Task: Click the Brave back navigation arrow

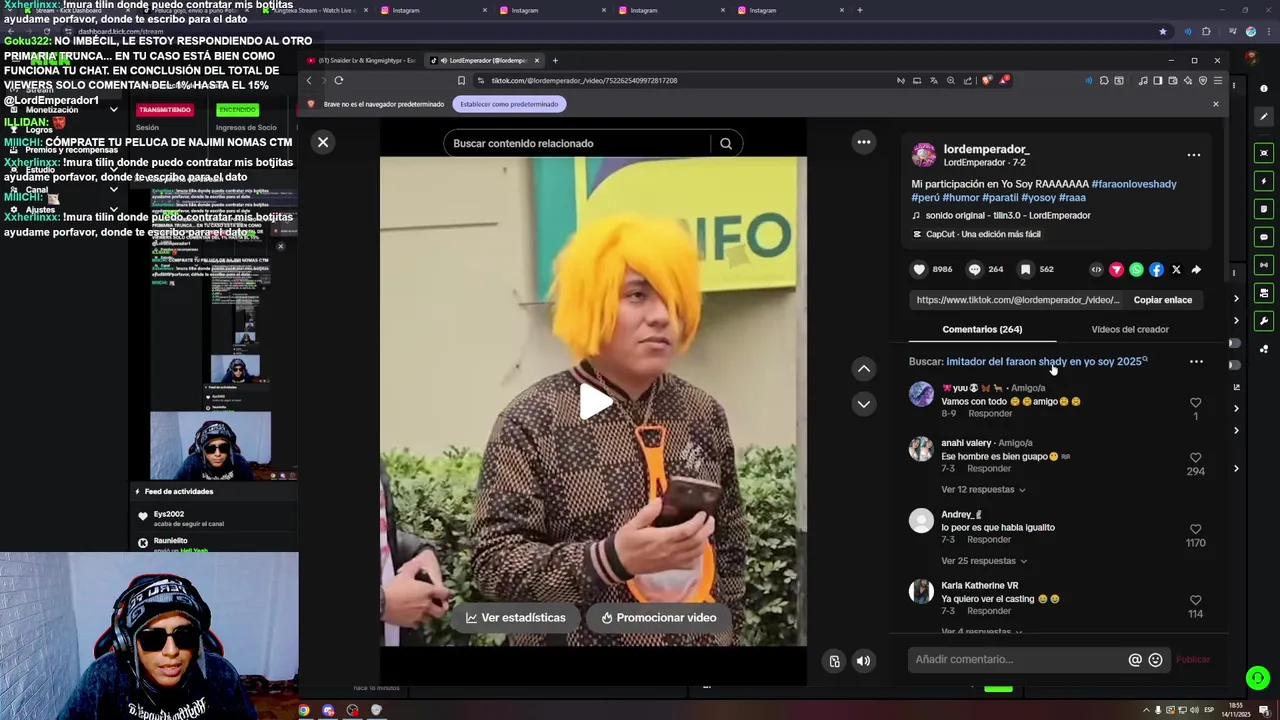Action: [309, 80]
